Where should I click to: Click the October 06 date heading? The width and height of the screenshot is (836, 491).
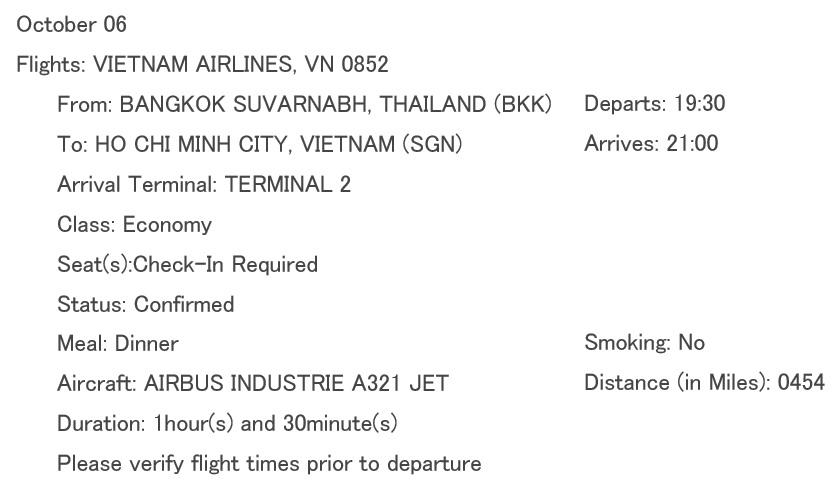pyautogui.click(x=72, y=25)
